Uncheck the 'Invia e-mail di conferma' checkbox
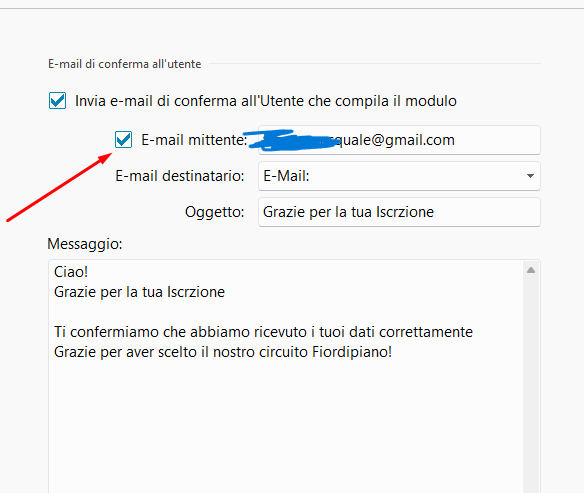This screenshot has height=493, width=584. (x=57, y=101)
